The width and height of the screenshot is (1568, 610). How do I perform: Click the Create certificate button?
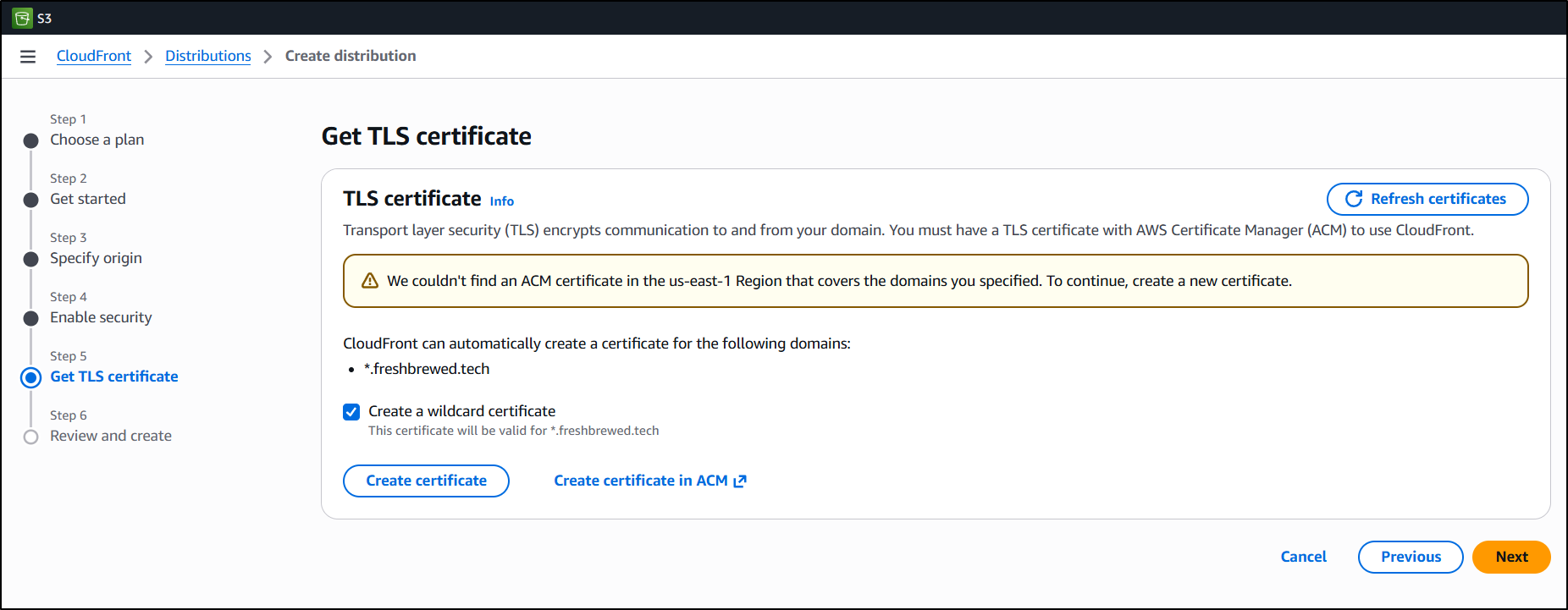coord(426,481)
